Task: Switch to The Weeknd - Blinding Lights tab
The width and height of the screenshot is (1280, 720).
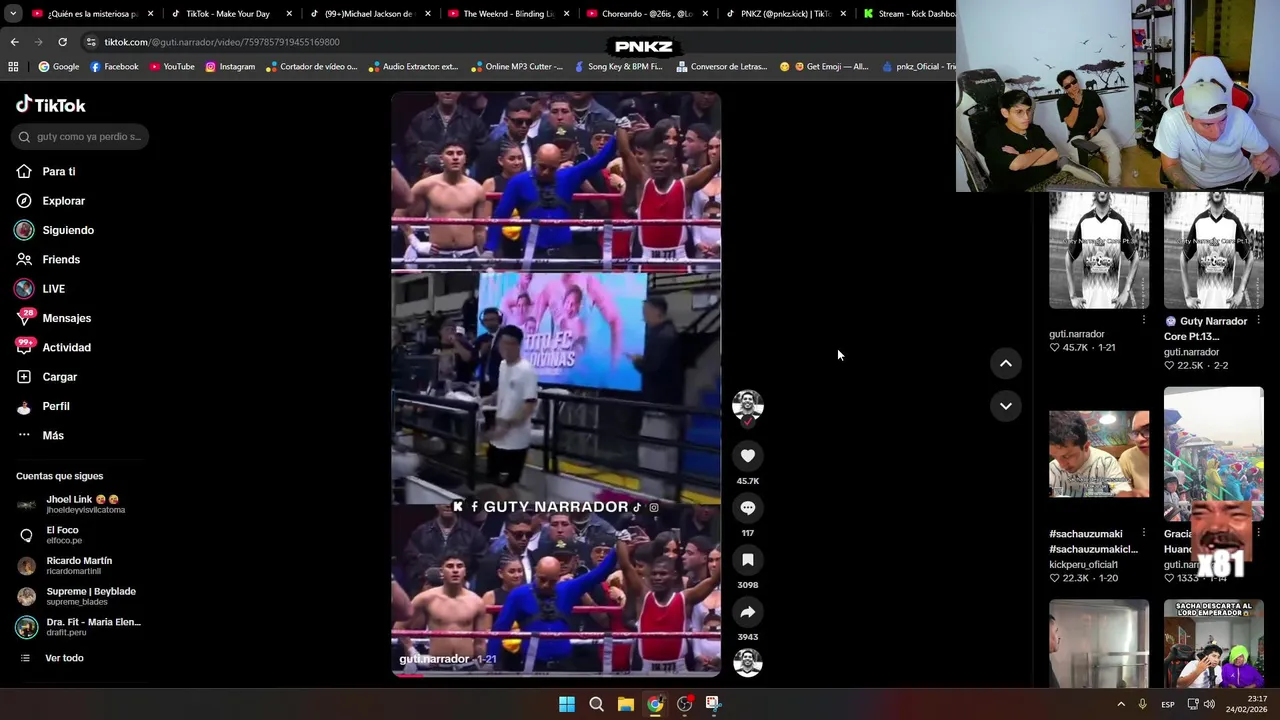Action: (x=508, y=14)
